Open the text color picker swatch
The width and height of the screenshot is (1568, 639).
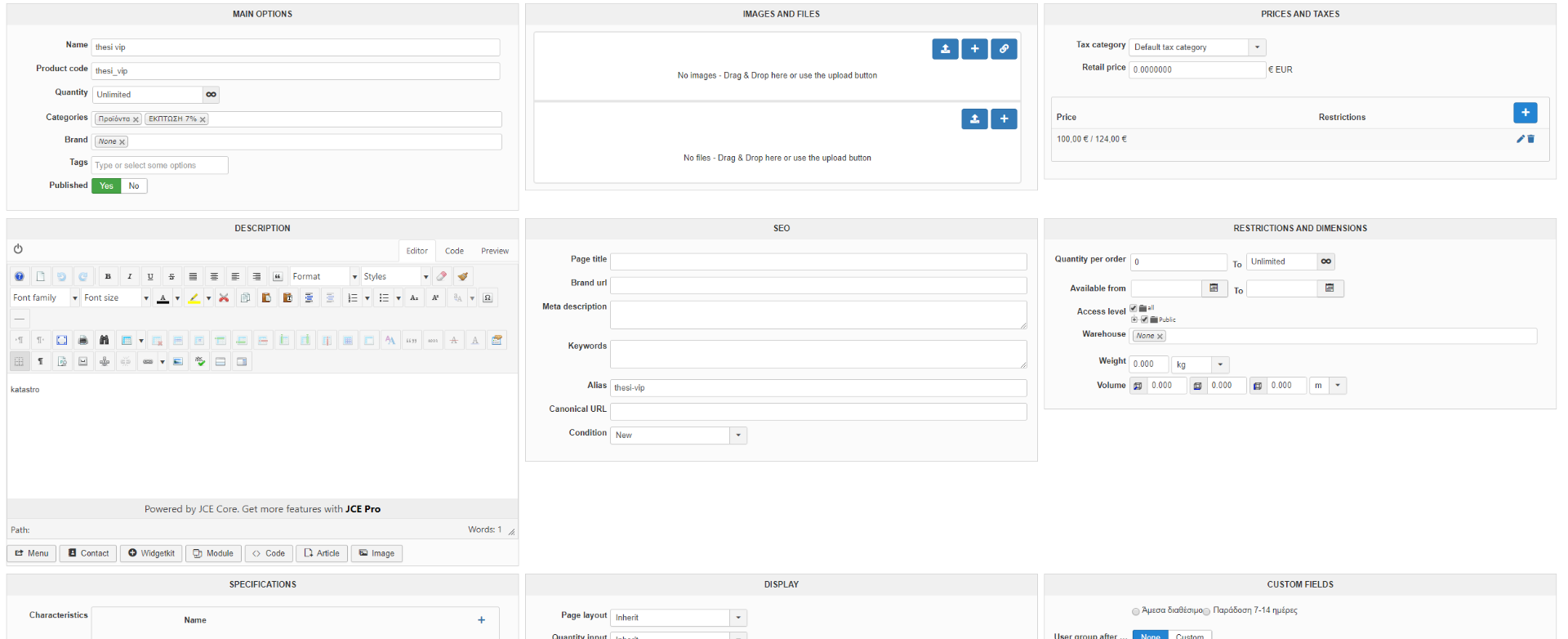pos(163,297)
